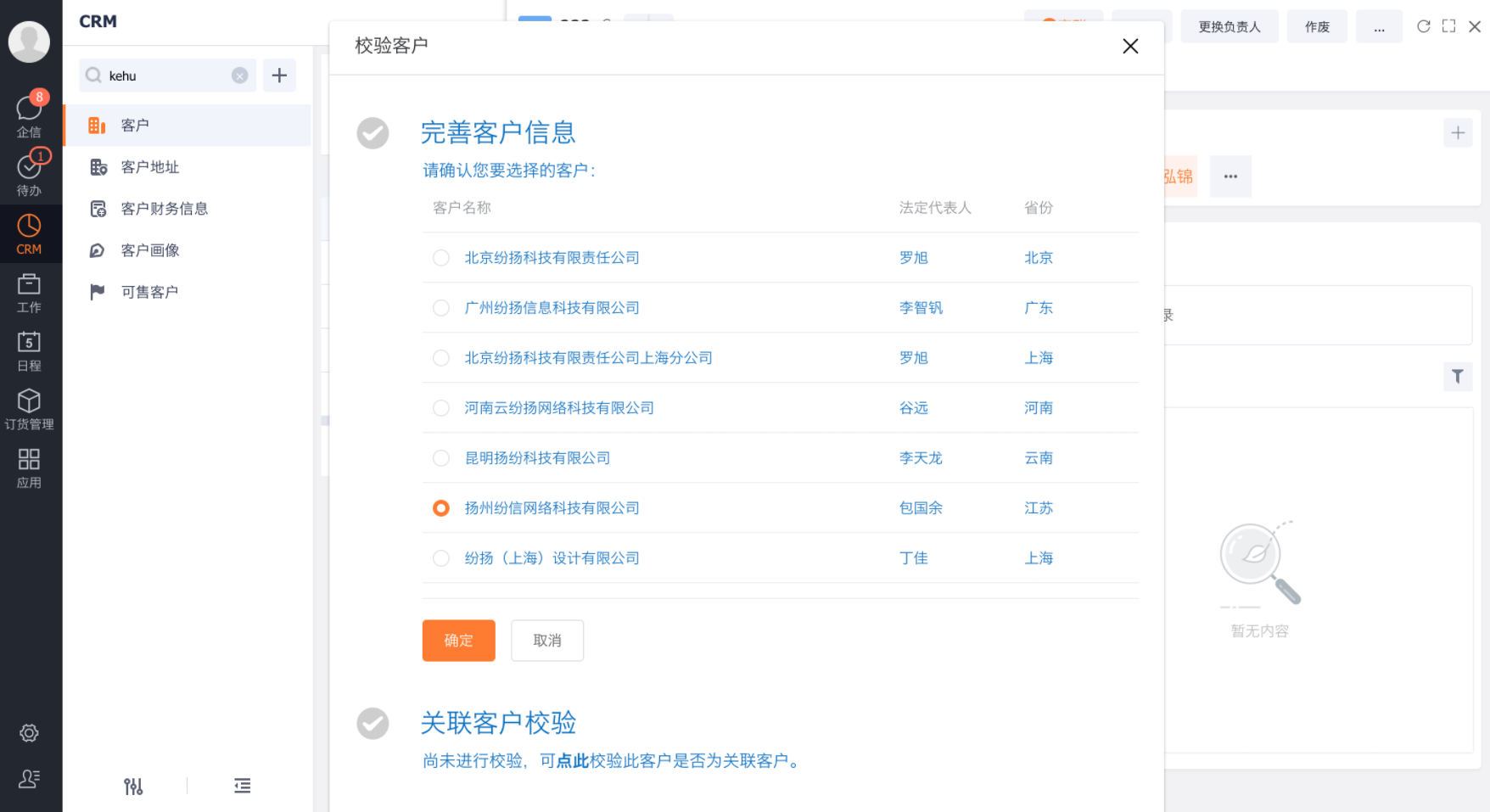Click legal representative 谷远
The image size is (1490, 812).
pyautogui.click(x=914, y=408)
